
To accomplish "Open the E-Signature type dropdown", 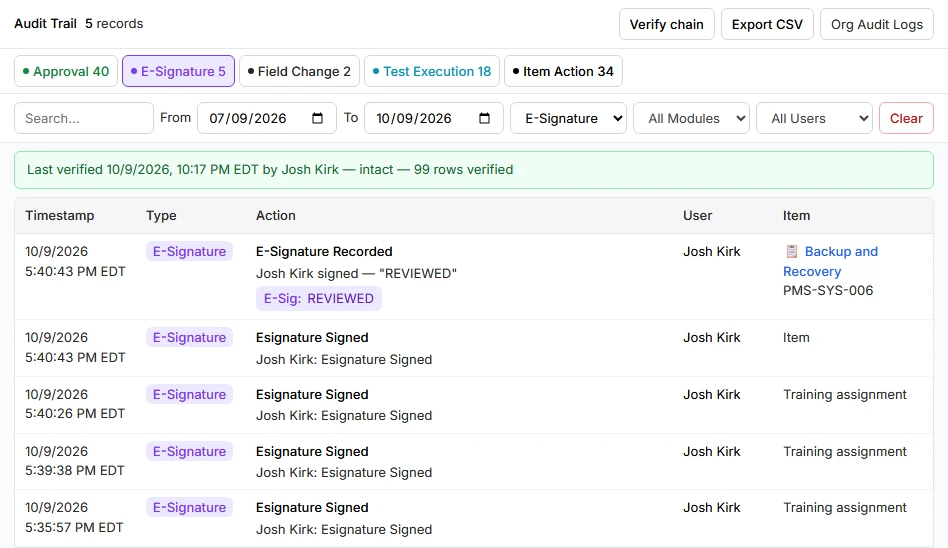I will coord(568,118).
